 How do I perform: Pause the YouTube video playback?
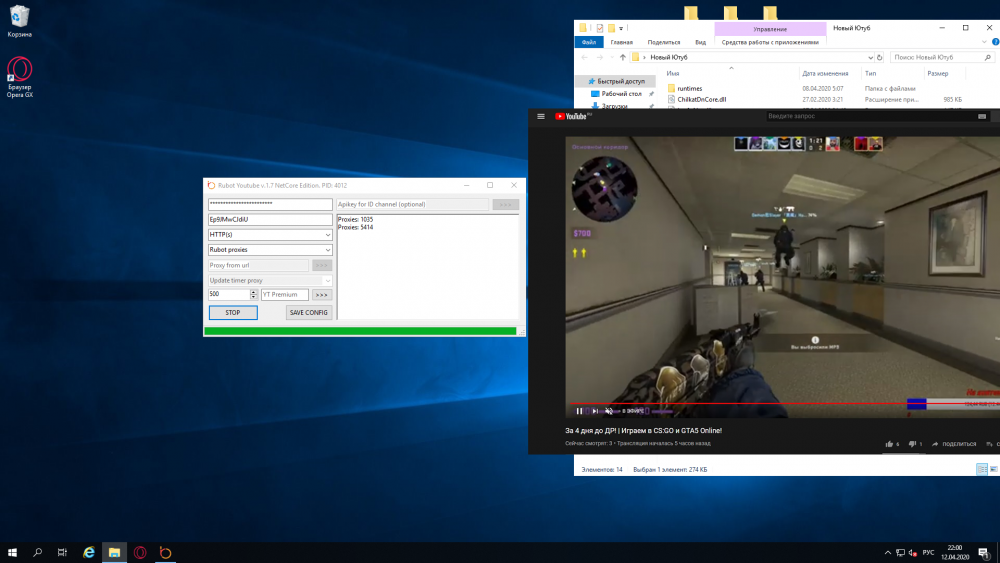pos(579,411)
